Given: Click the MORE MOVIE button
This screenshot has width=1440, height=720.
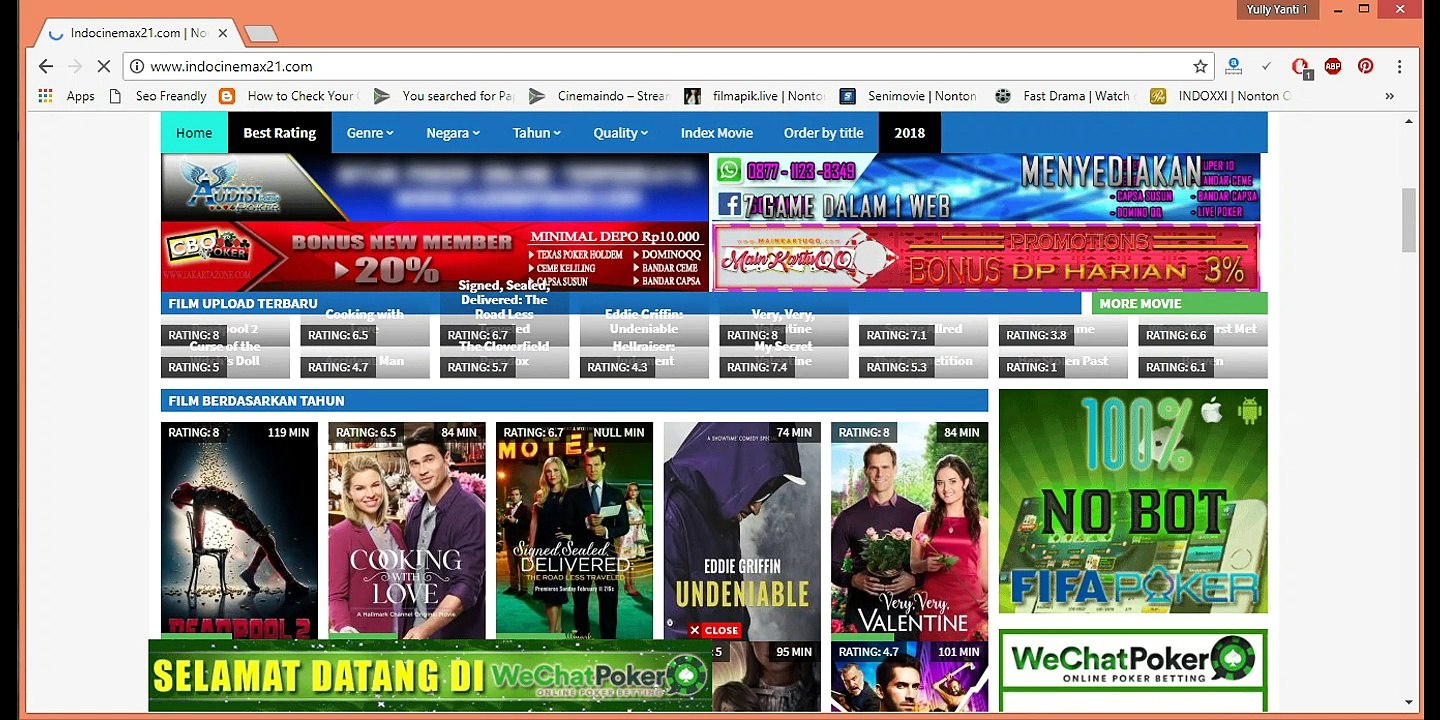Looking at the screenshot, I should (x=1180, y=303).
